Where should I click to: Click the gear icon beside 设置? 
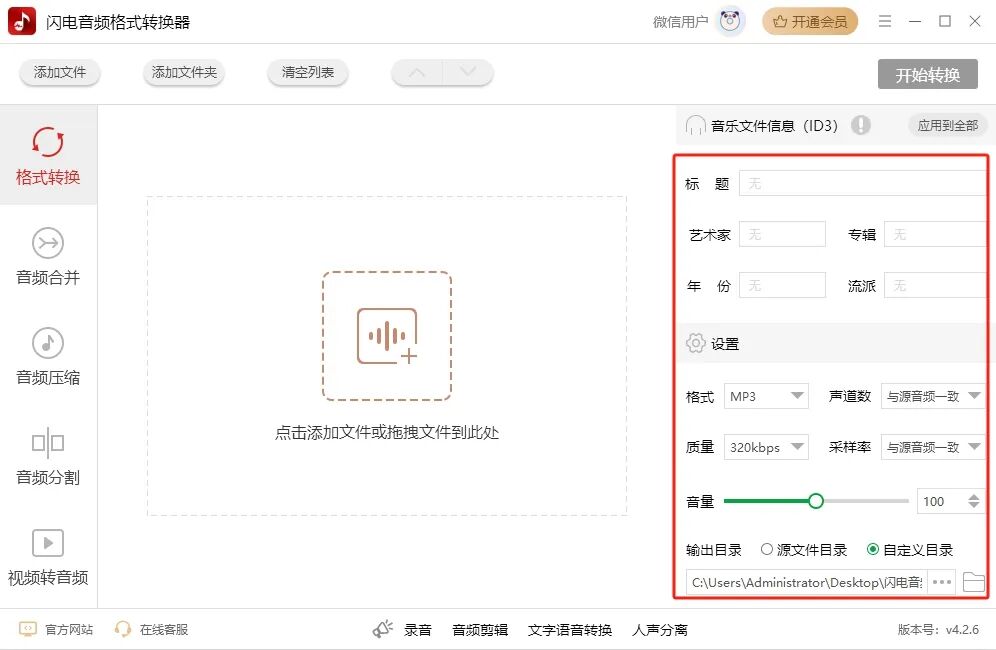696,343
